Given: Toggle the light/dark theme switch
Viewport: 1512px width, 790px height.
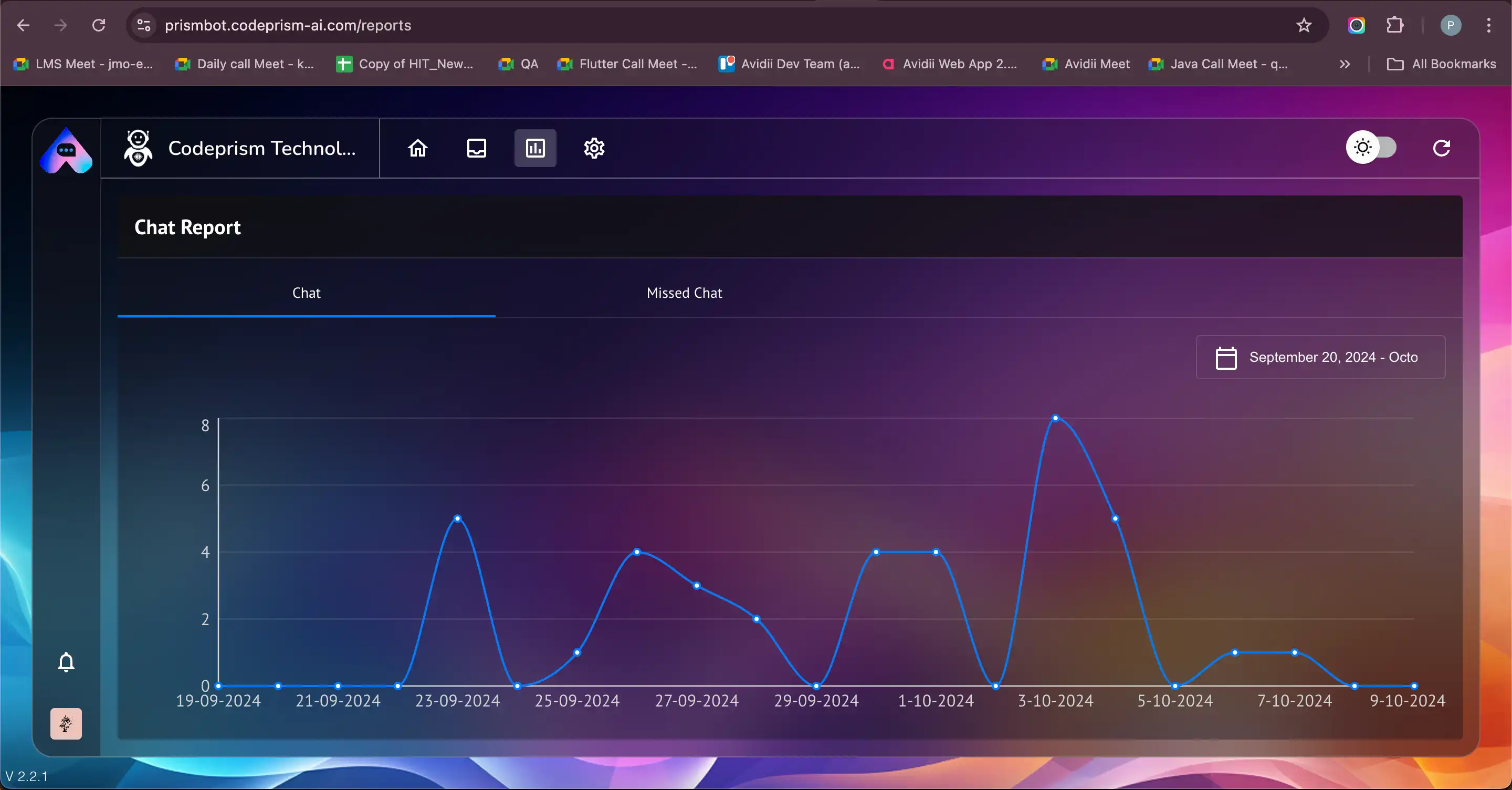Looking at the screenshot, I should click(x=1371, y=148).
